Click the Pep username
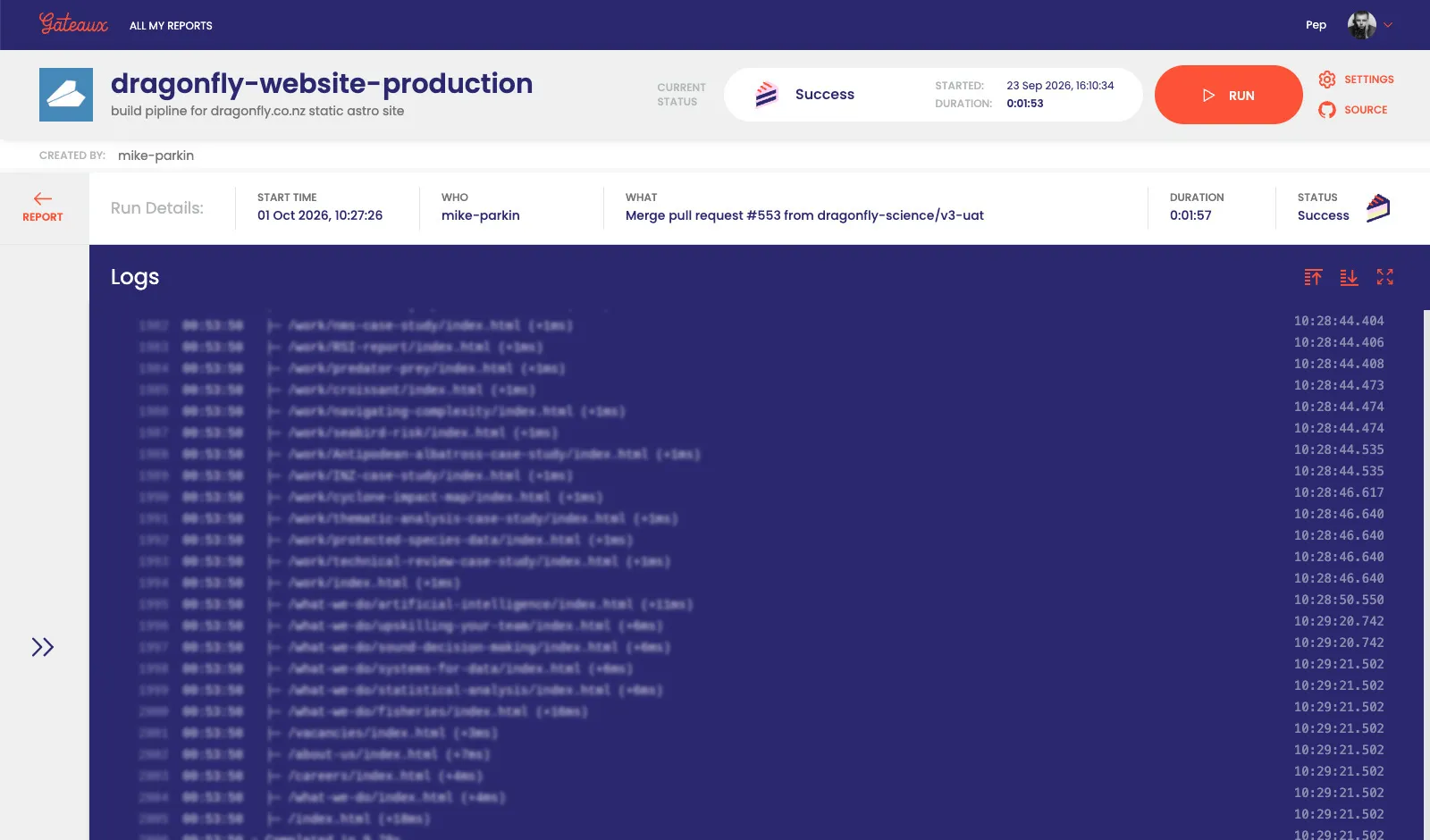The image size is (1430, 840). (x=1316, y=25)
